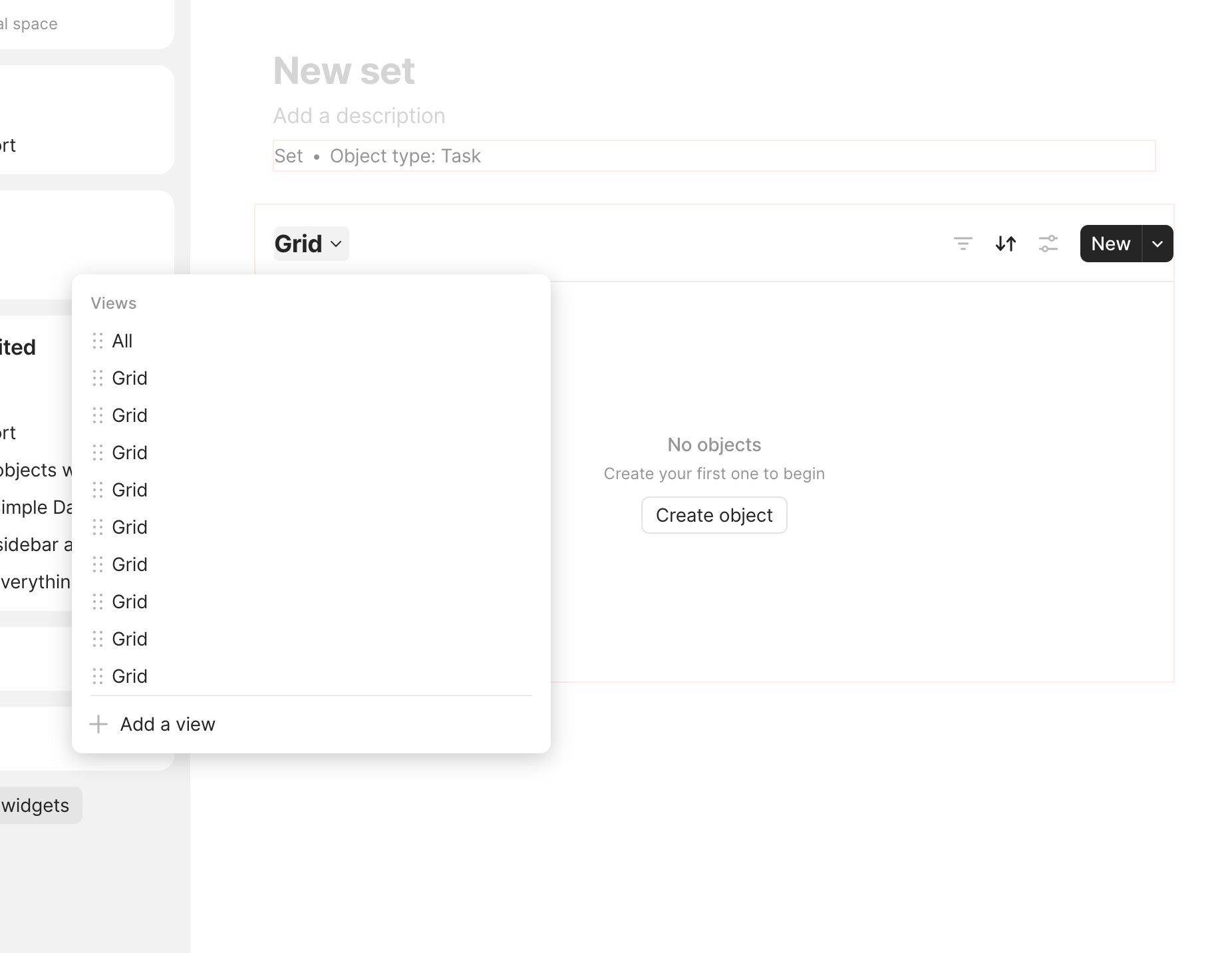Expand the Grid view selector dropdown
The height and width of the screenshot is (953, 1232).
pos(311,244)
